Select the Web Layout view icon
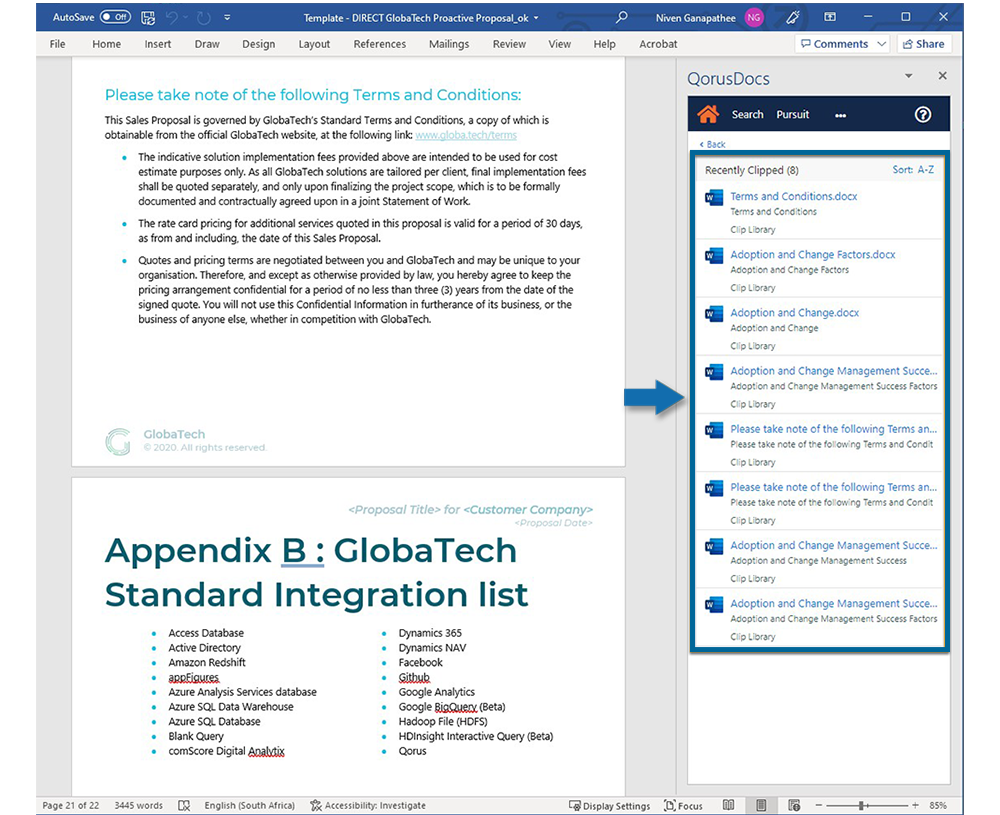Screen dimensions: 1000x815 (x=794, y=805)
